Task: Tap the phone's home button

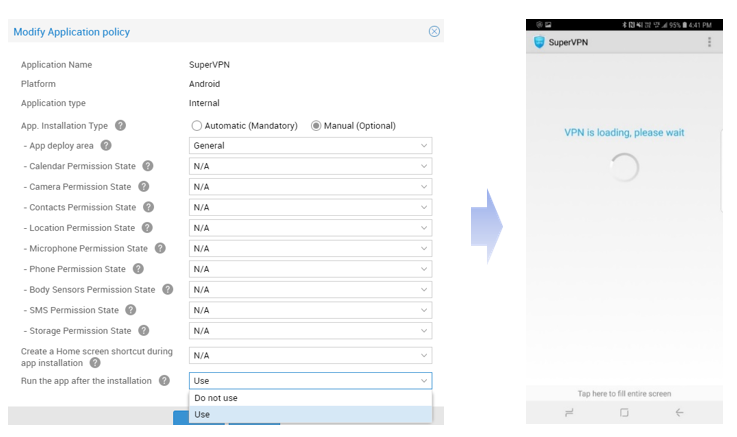Action: 624,413
